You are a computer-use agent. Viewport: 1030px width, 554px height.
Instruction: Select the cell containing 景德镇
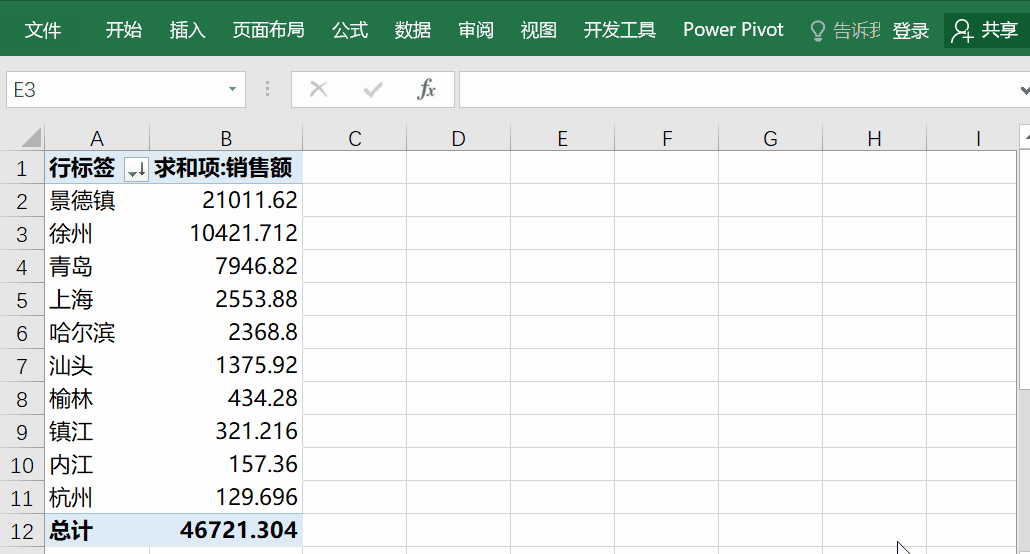(97, 200)
